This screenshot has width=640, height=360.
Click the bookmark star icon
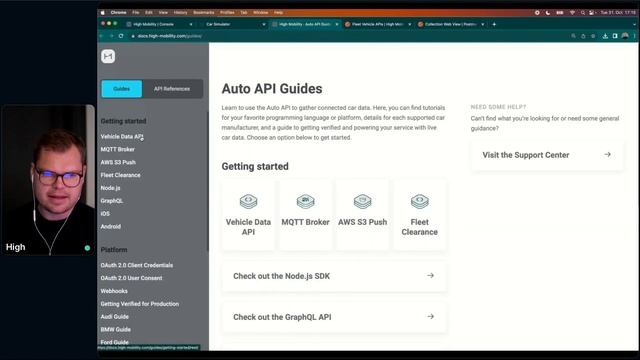point(593,36)
